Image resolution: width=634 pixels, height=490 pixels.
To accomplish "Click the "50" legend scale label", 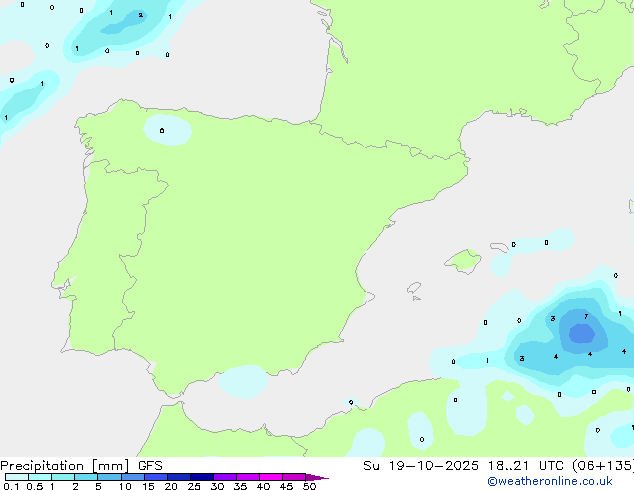I will click(309, 486).
